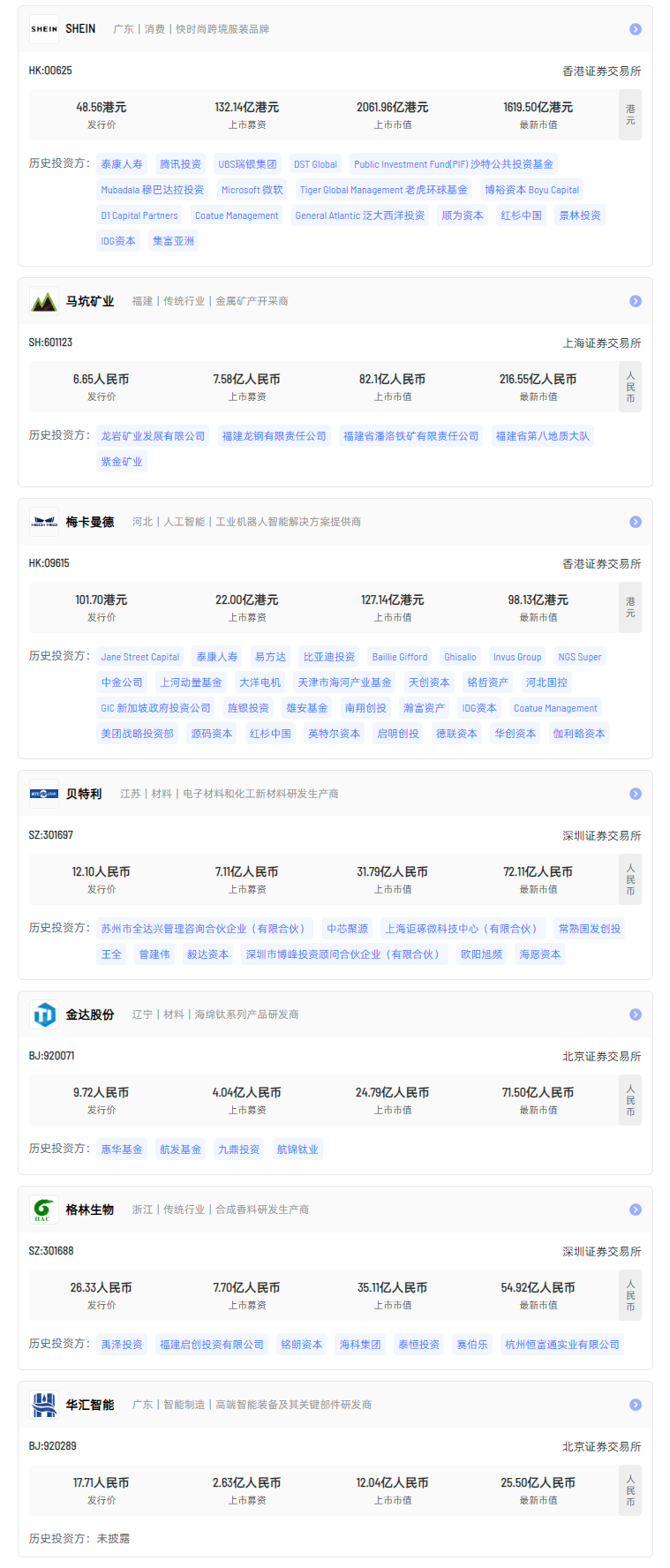
Task: Open SHEIN company name link
Action: click(x=80, y=29)
